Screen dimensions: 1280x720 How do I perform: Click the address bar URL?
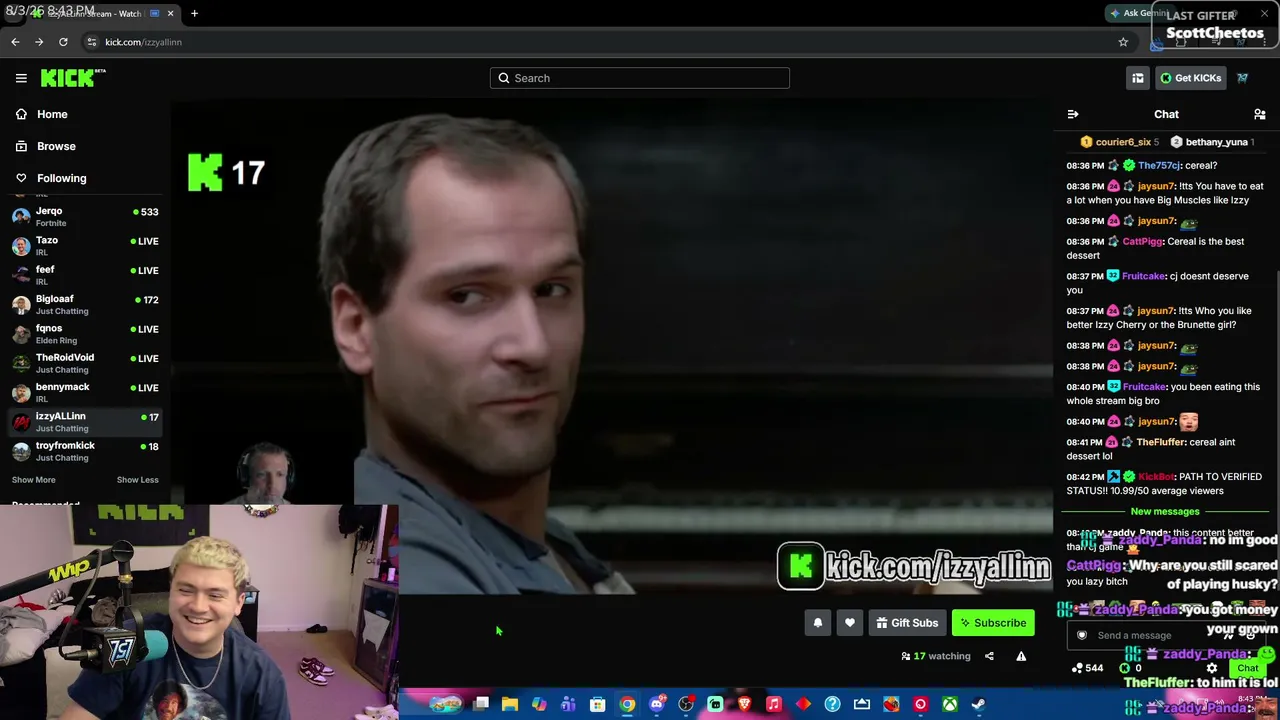point(143,42)
